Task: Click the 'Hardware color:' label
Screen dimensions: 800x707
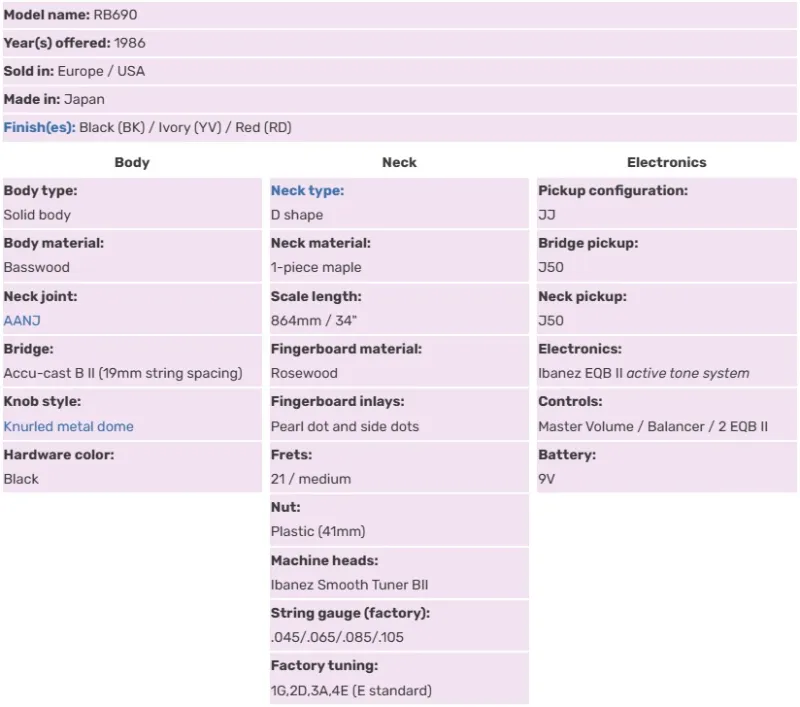Action: pos(59,454)
